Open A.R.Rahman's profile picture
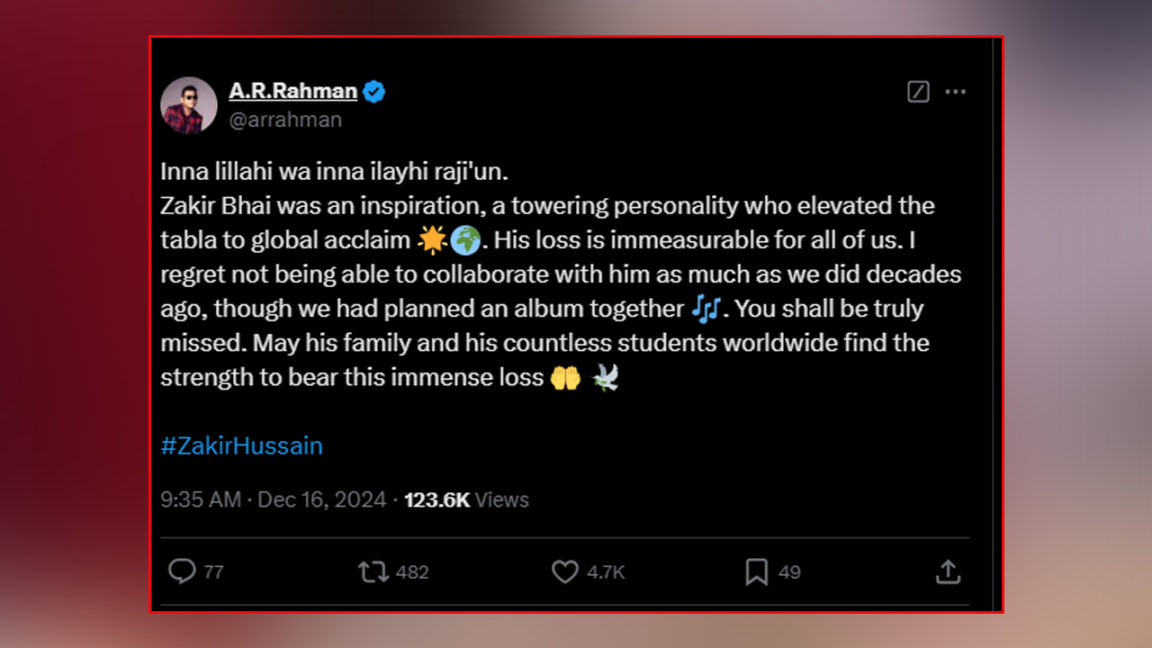The image size is (1152, 648). pyautogui.click(x=189, y=105)
